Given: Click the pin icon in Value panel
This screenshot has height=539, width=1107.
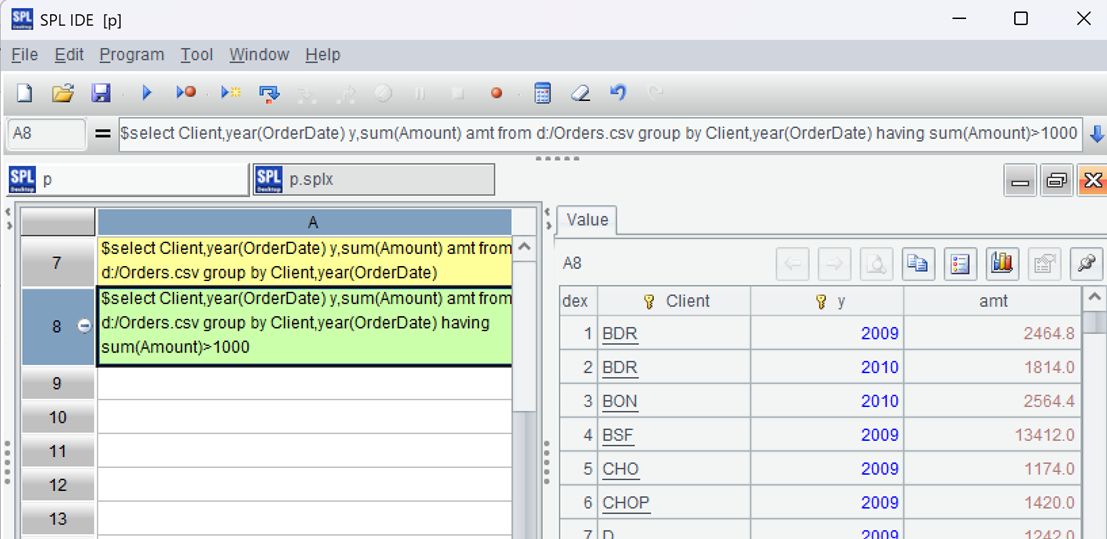Looking at the screenshot, I should click(x=1085, y=264).
